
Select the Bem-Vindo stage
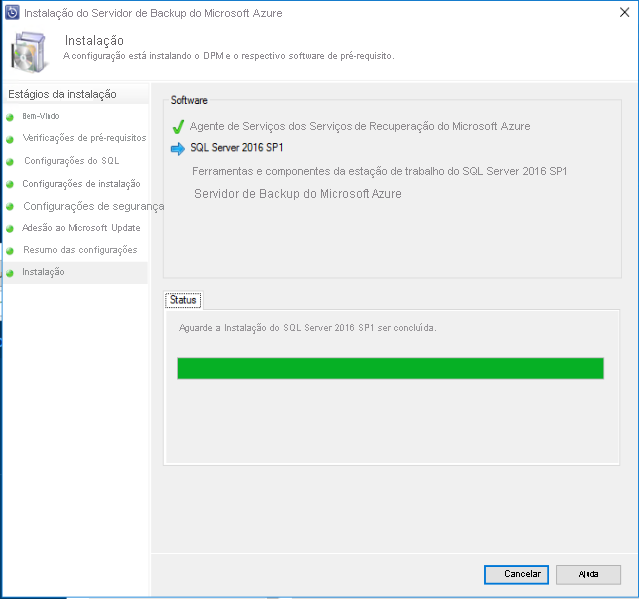(41, 116)
